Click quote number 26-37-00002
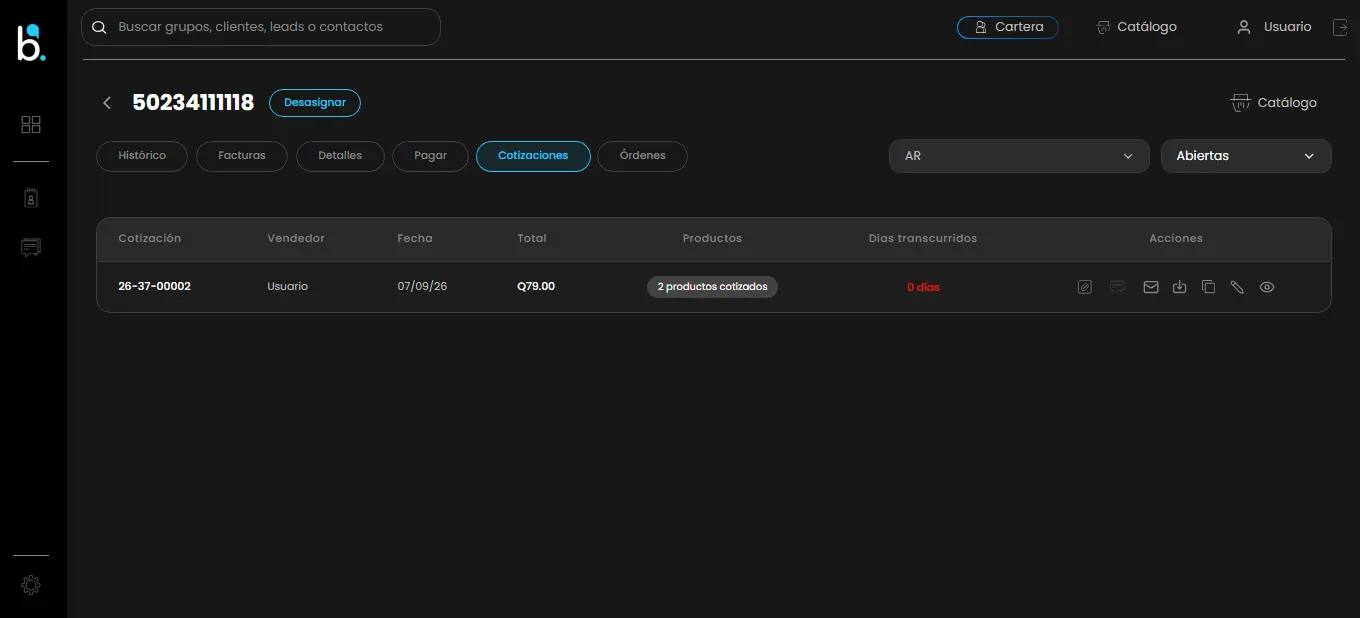The width and height of the screenshot is (1360, 618). point(154,286)
